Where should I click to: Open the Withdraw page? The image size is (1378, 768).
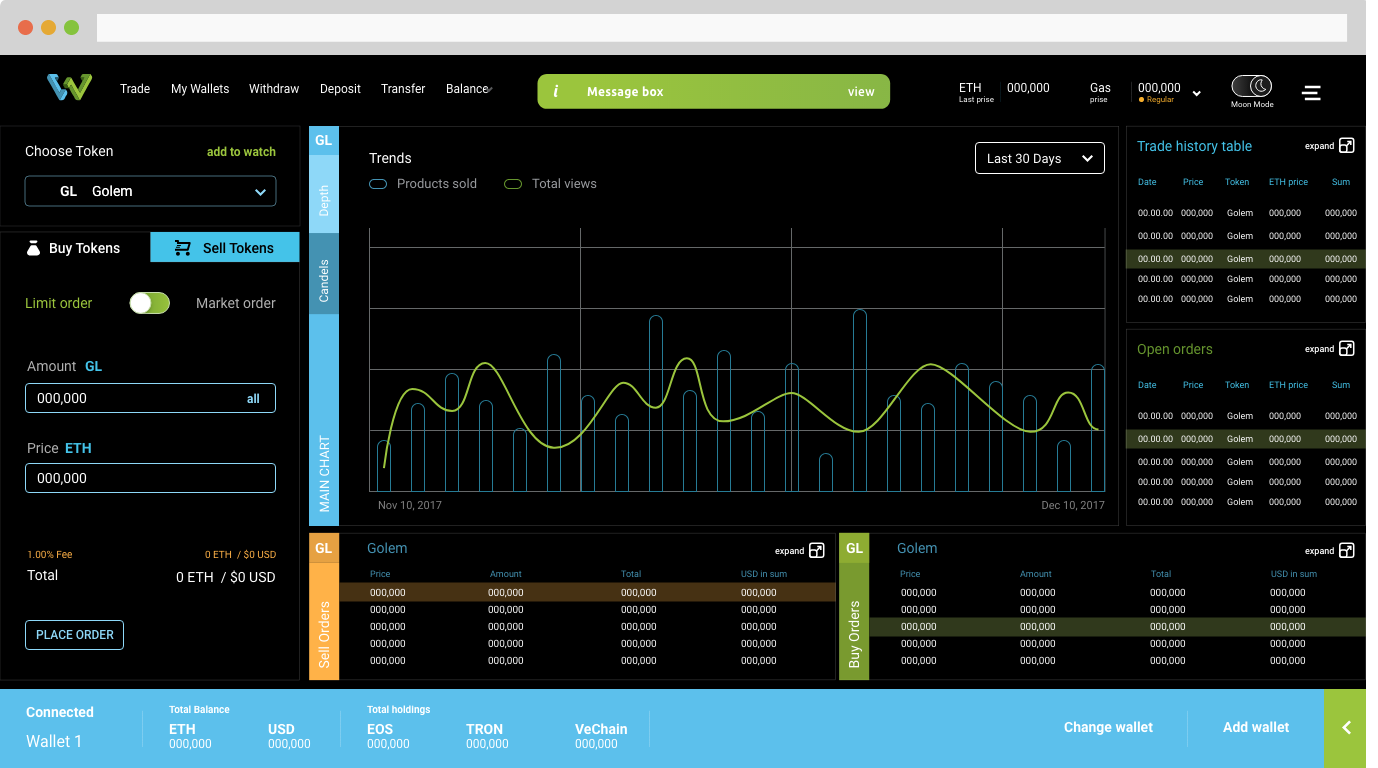pos(274,89)
